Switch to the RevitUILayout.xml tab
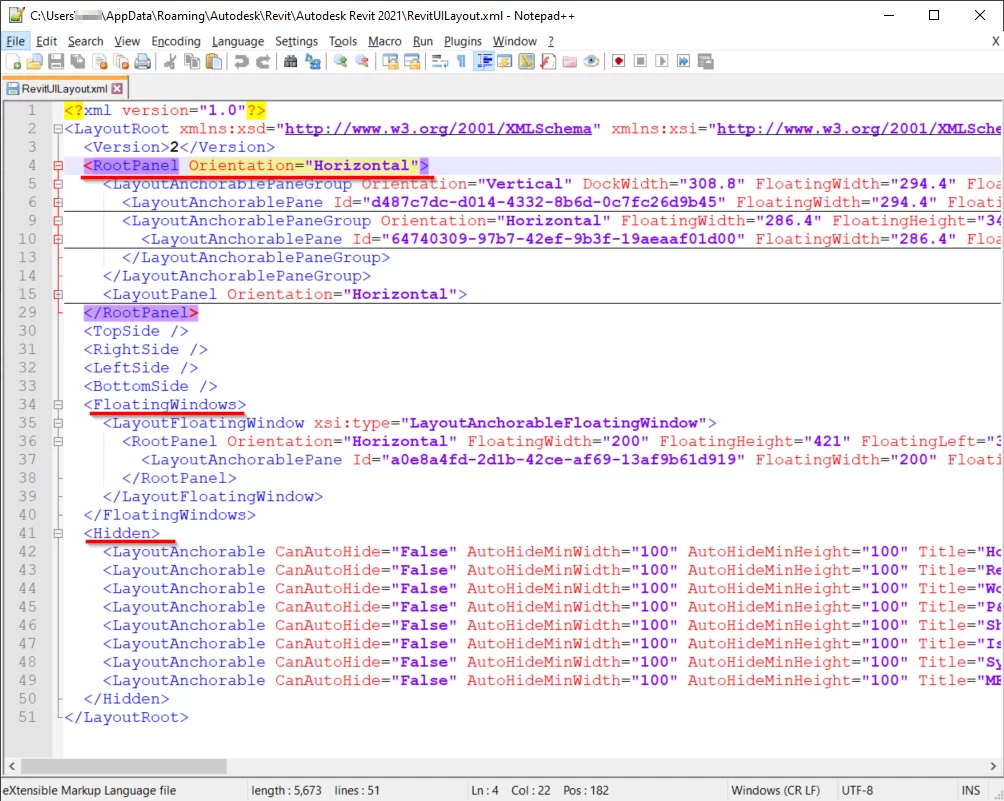 63,88
